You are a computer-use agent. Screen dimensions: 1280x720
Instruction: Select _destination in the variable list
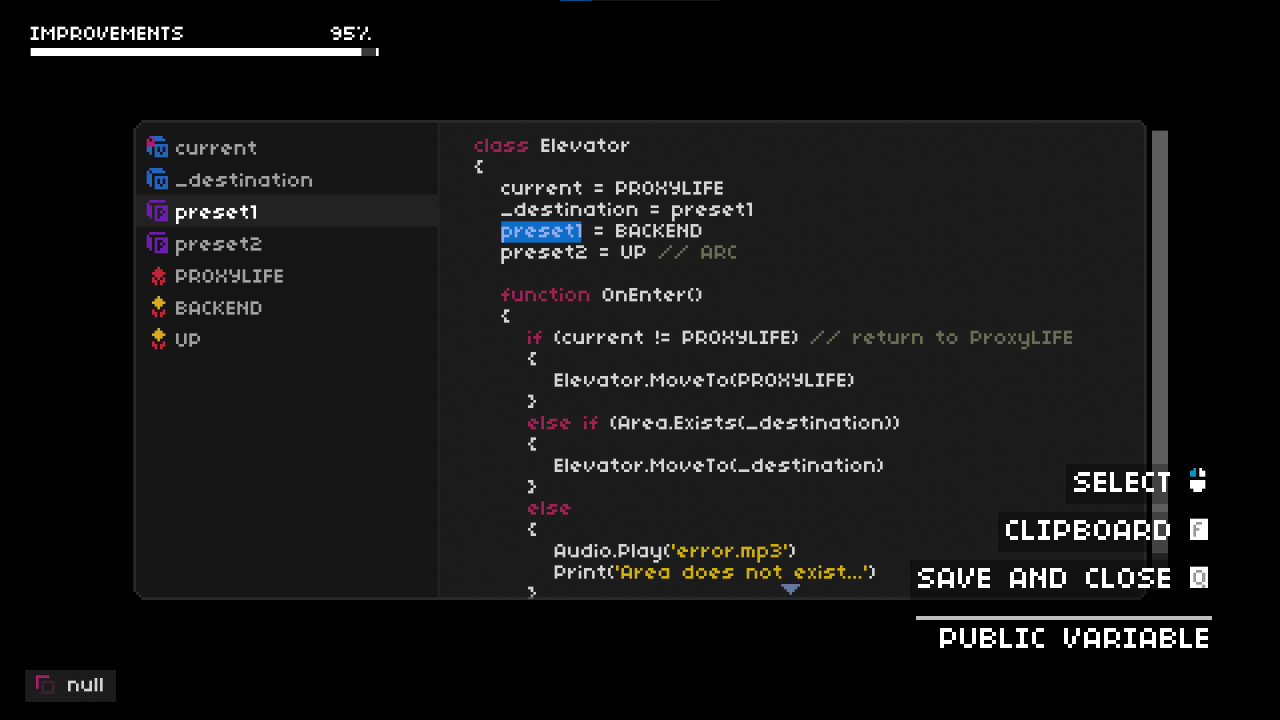[243, 180]
